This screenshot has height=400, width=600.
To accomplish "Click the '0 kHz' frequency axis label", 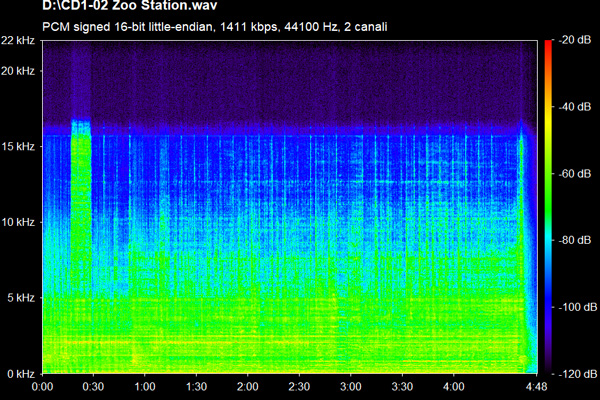I will click(21, 374).
